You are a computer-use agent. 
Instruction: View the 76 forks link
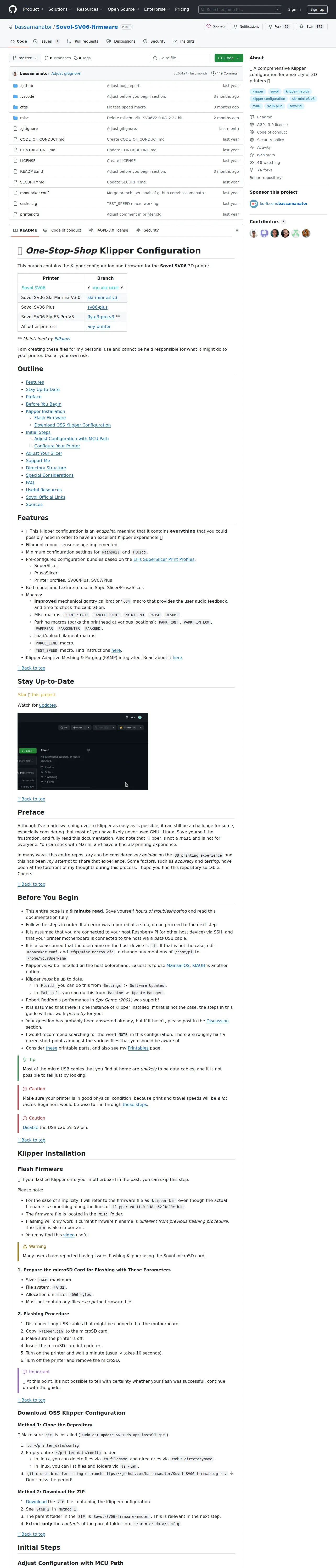261,170
